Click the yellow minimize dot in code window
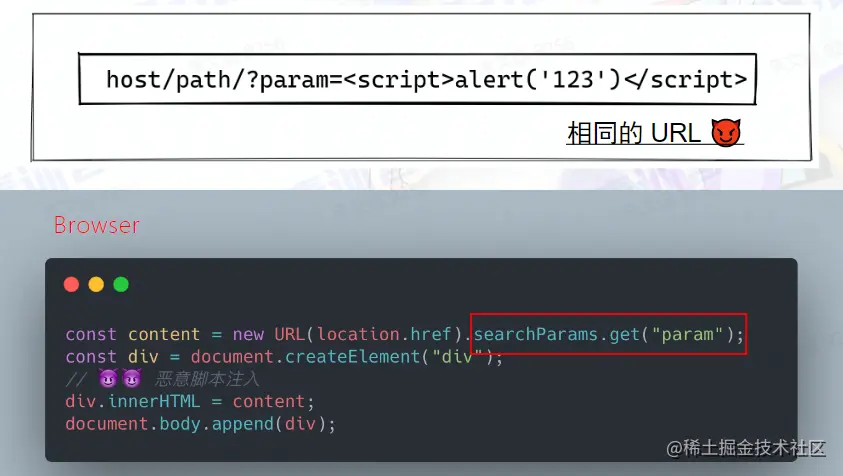The width and height of the screenshot is (843, 476). tap(96, 284)
